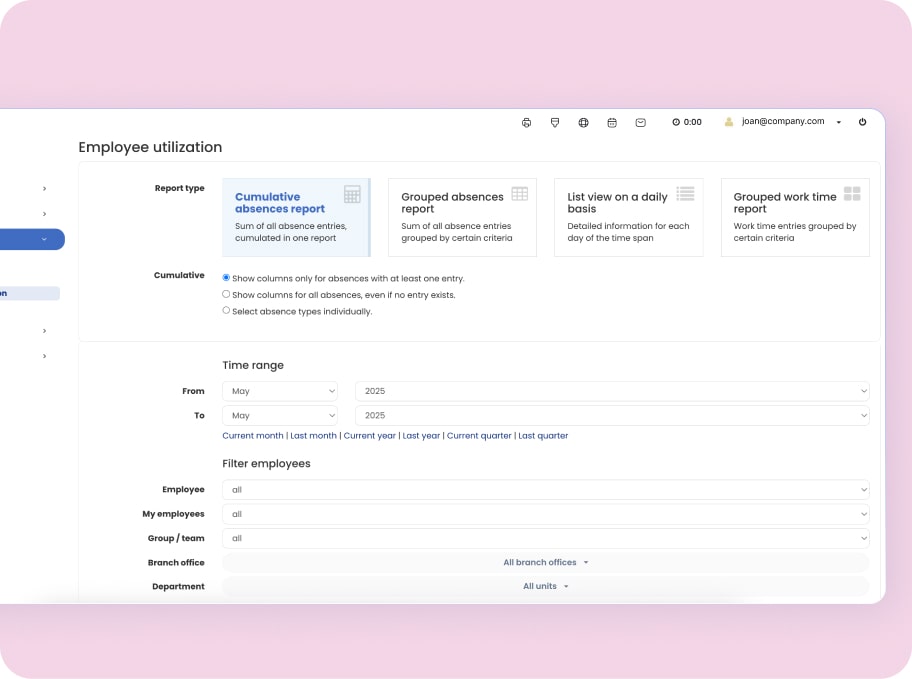Select 'Show columns only for absences with entry'
912x679 pixels.
pyautogui.click(x=226, y=278)
